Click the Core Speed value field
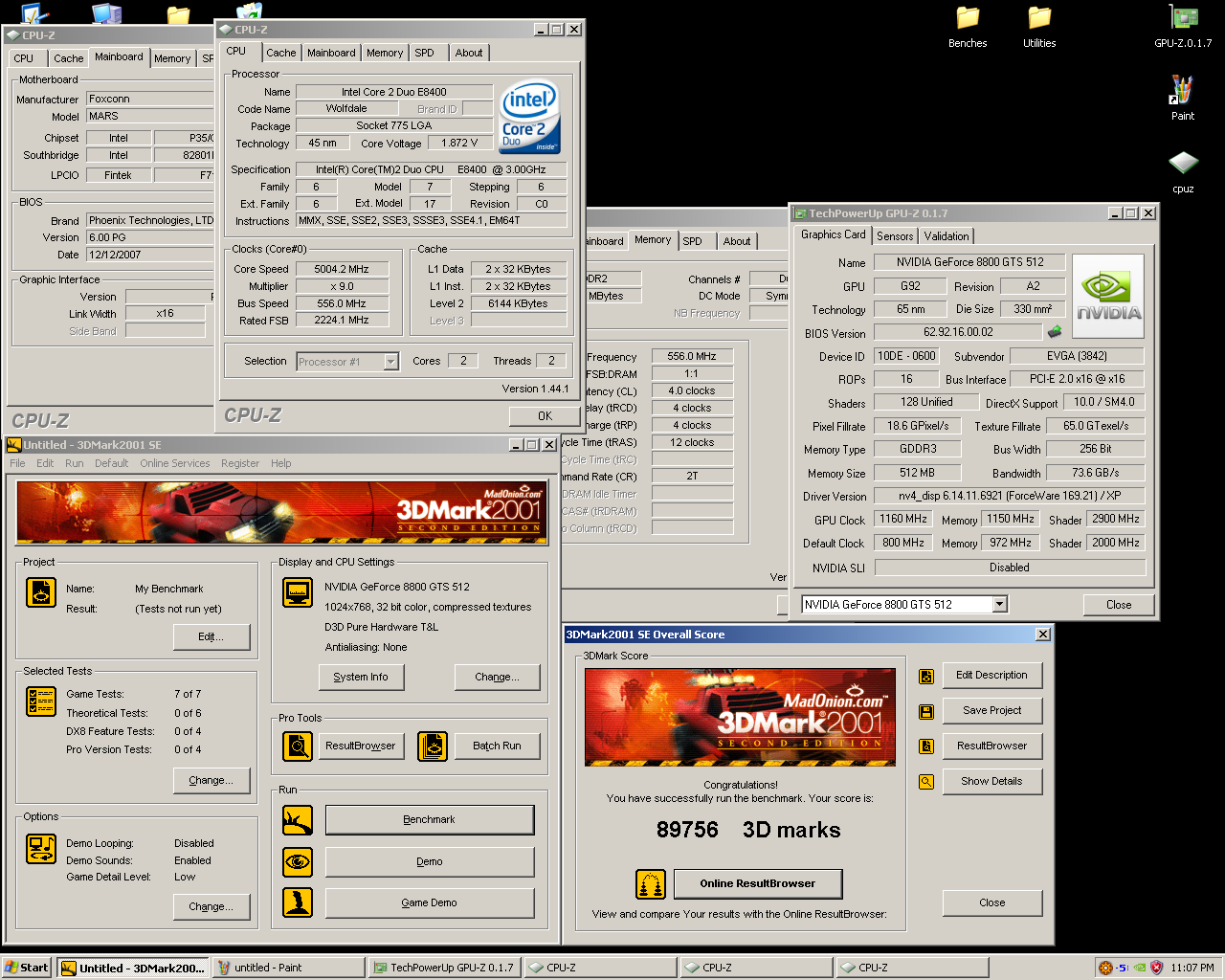This screenshot has height=980, width=1225. pos(342,269)
